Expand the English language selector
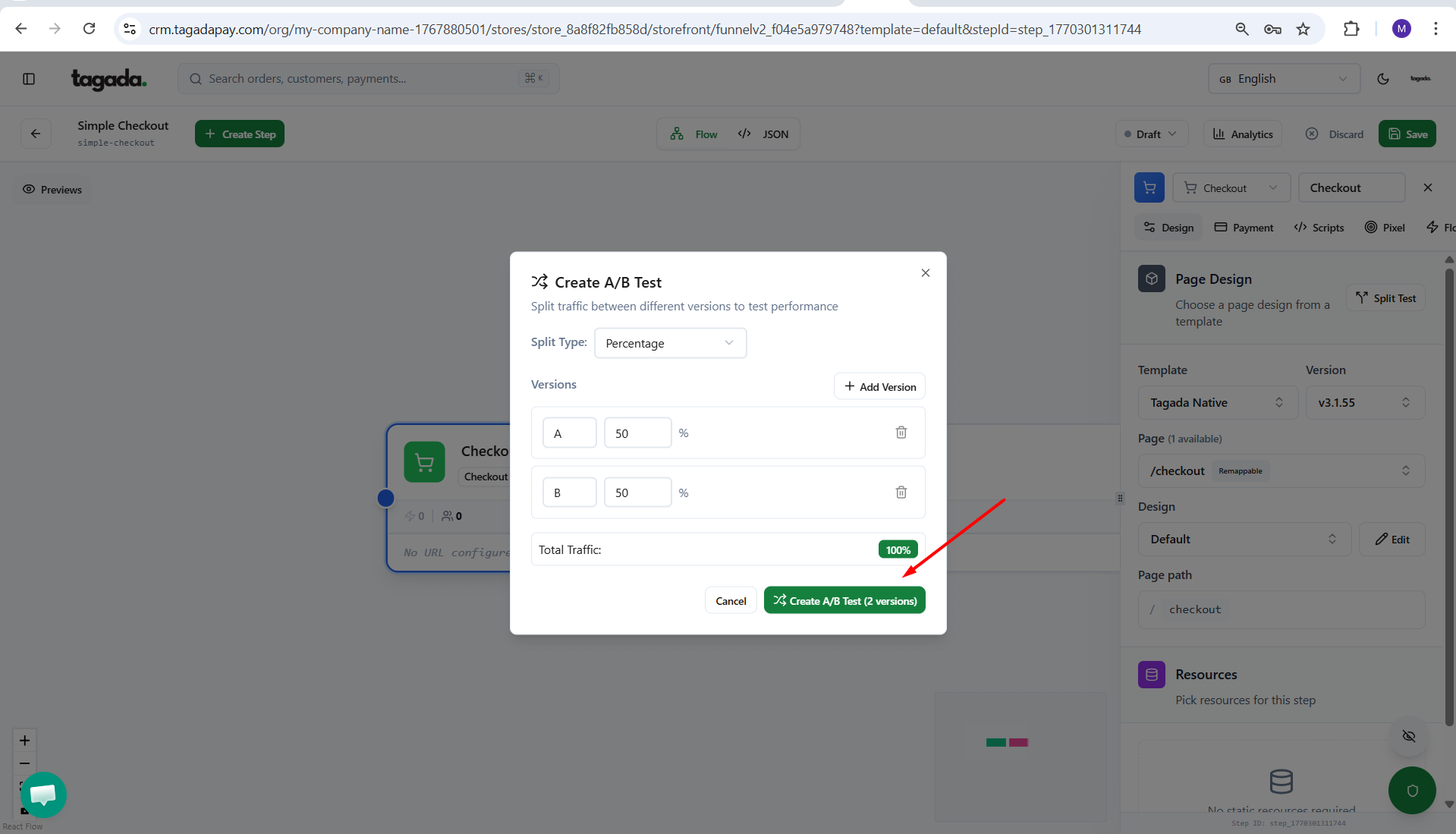The image size is (1456, 834). (1283, 79)
